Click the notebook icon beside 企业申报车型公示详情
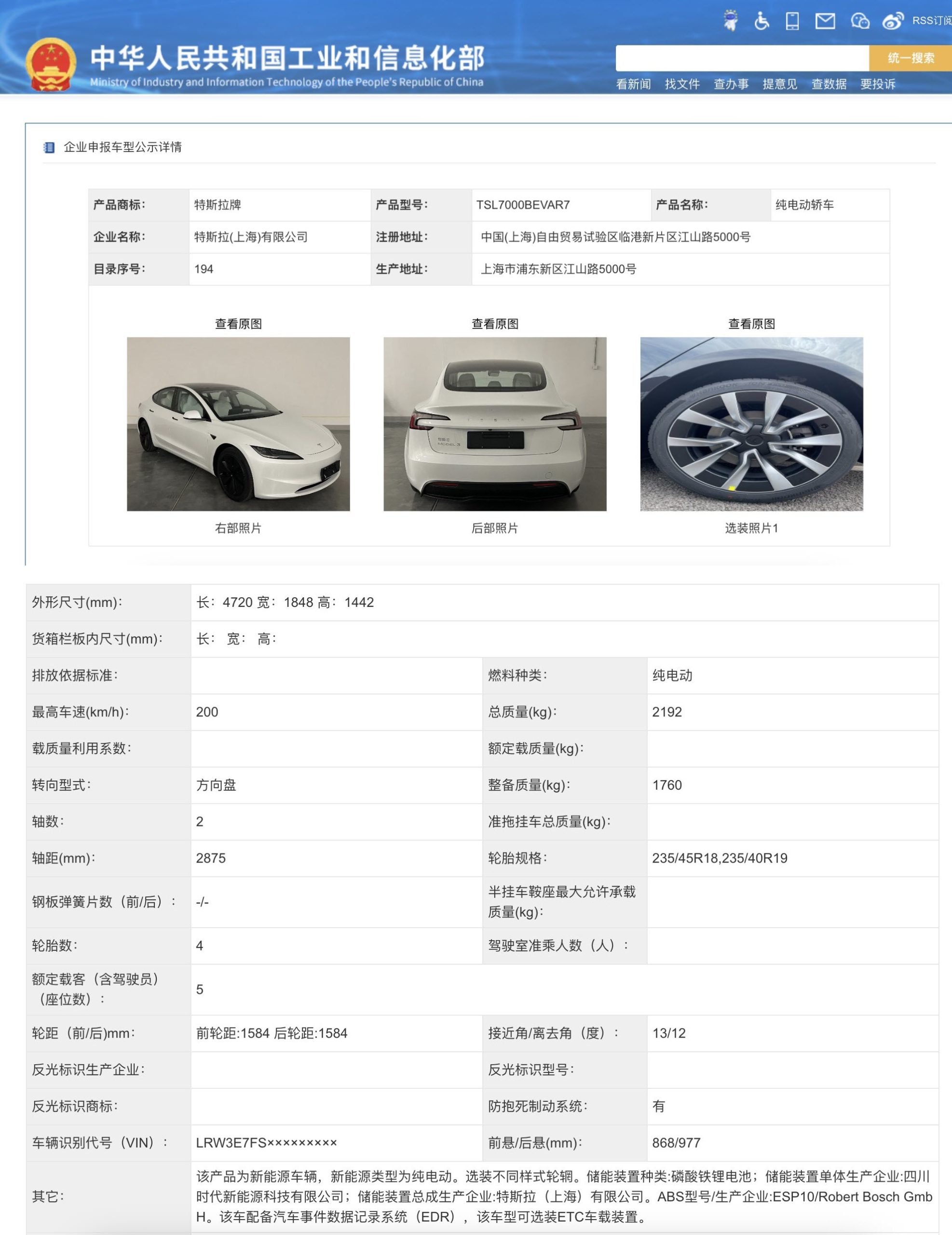The width and height of the screenshot is (952, 1235). pyautogui.click(x=49, y=148)
